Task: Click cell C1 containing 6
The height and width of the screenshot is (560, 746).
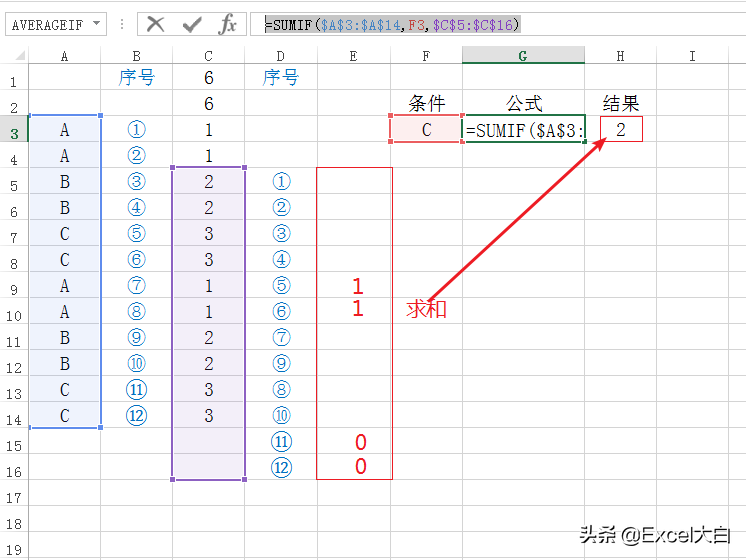Action: tap(208, 77)
